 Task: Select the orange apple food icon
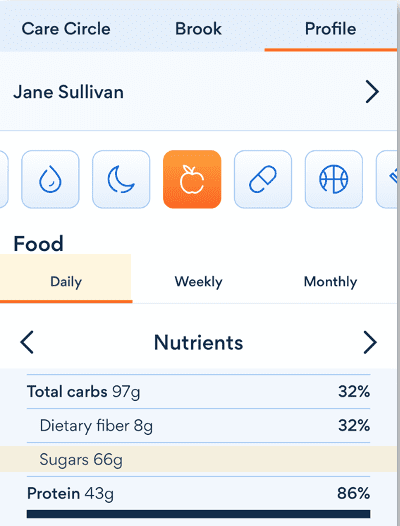pos(192,179)
